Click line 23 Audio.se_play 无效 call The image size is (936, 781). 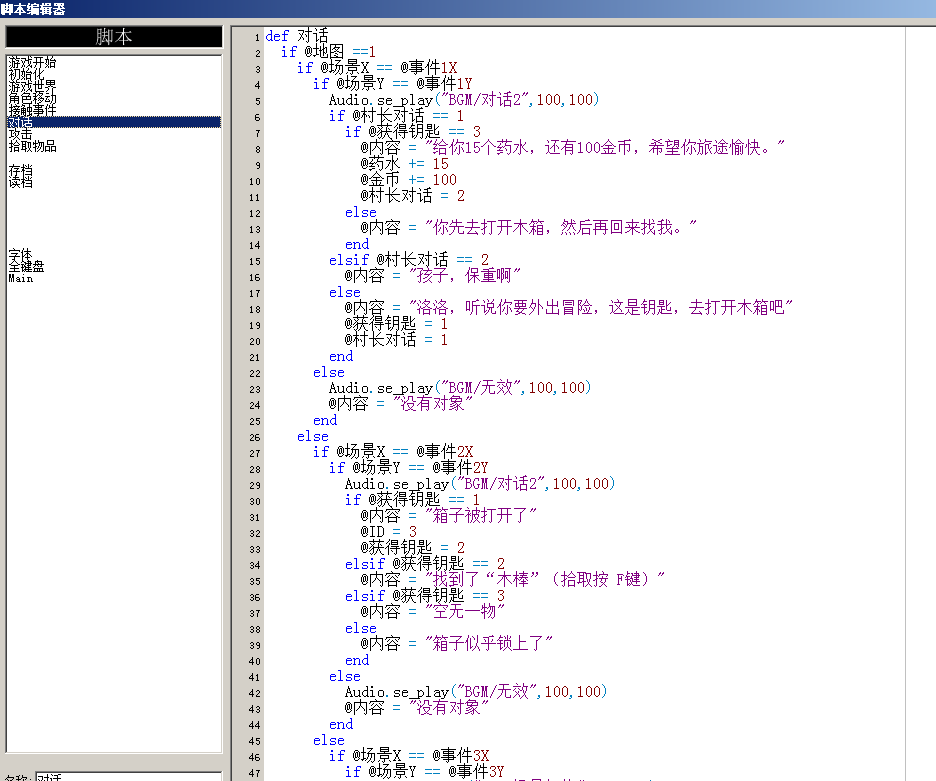click(460, 388)
